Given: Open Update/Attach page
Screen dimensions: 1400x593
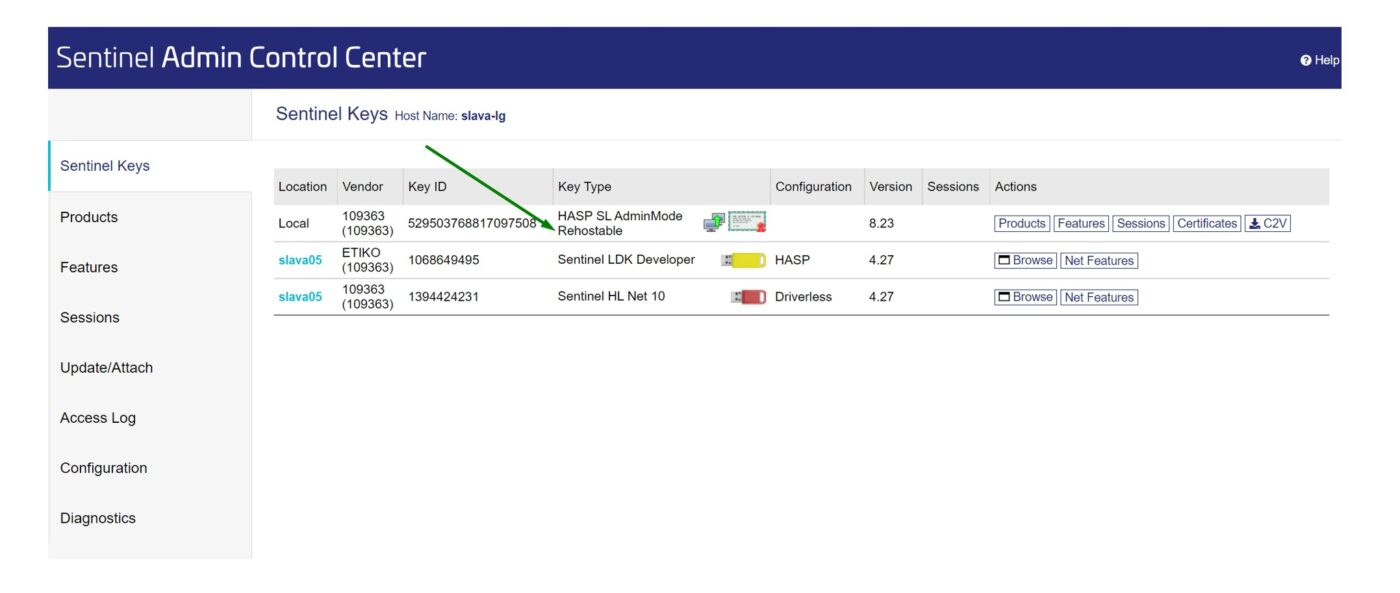Looking at the screenshot, I should (x=106, y=367).
